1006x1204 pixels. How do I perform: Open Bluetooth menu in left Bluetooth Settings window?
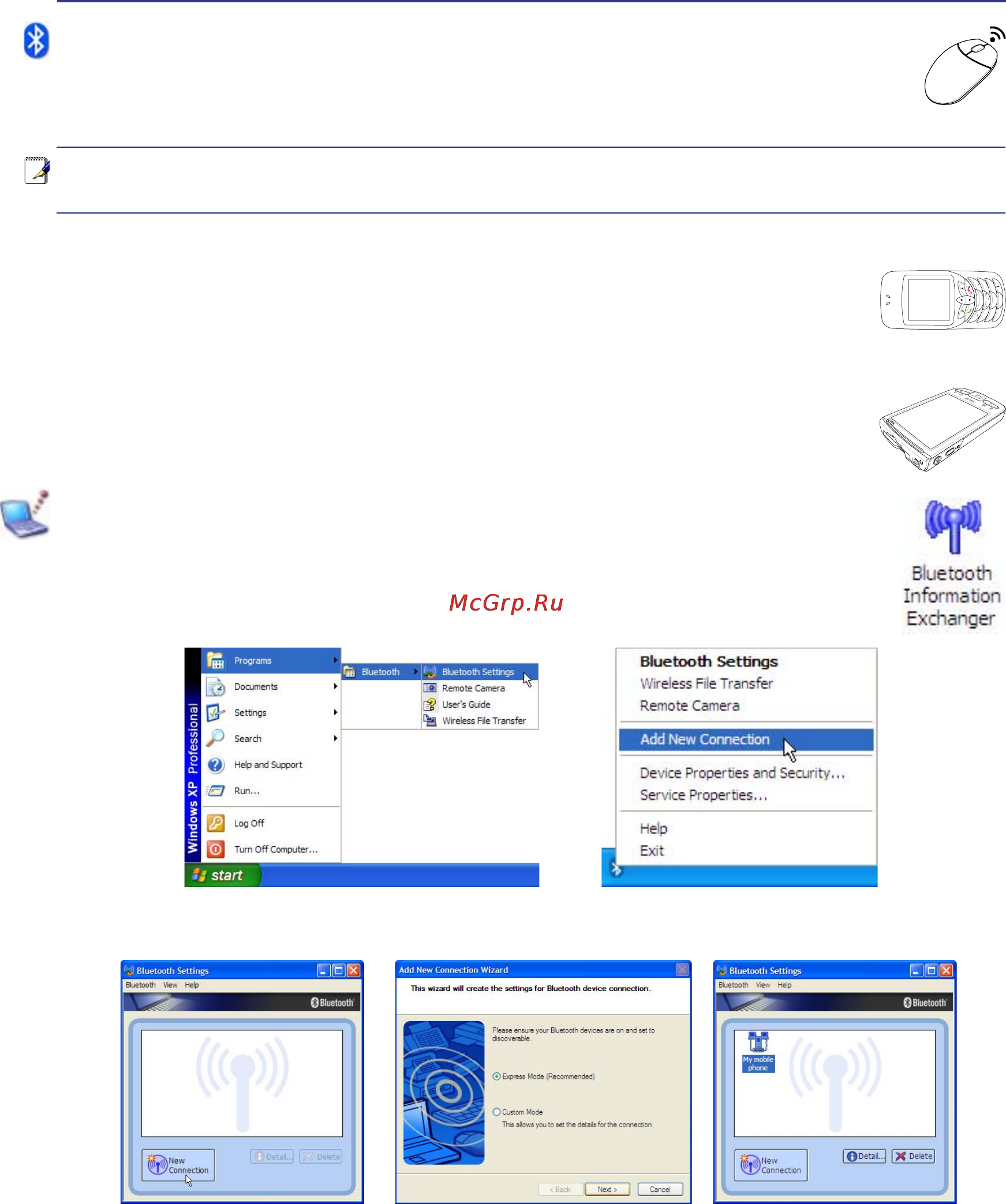point(140,985)
